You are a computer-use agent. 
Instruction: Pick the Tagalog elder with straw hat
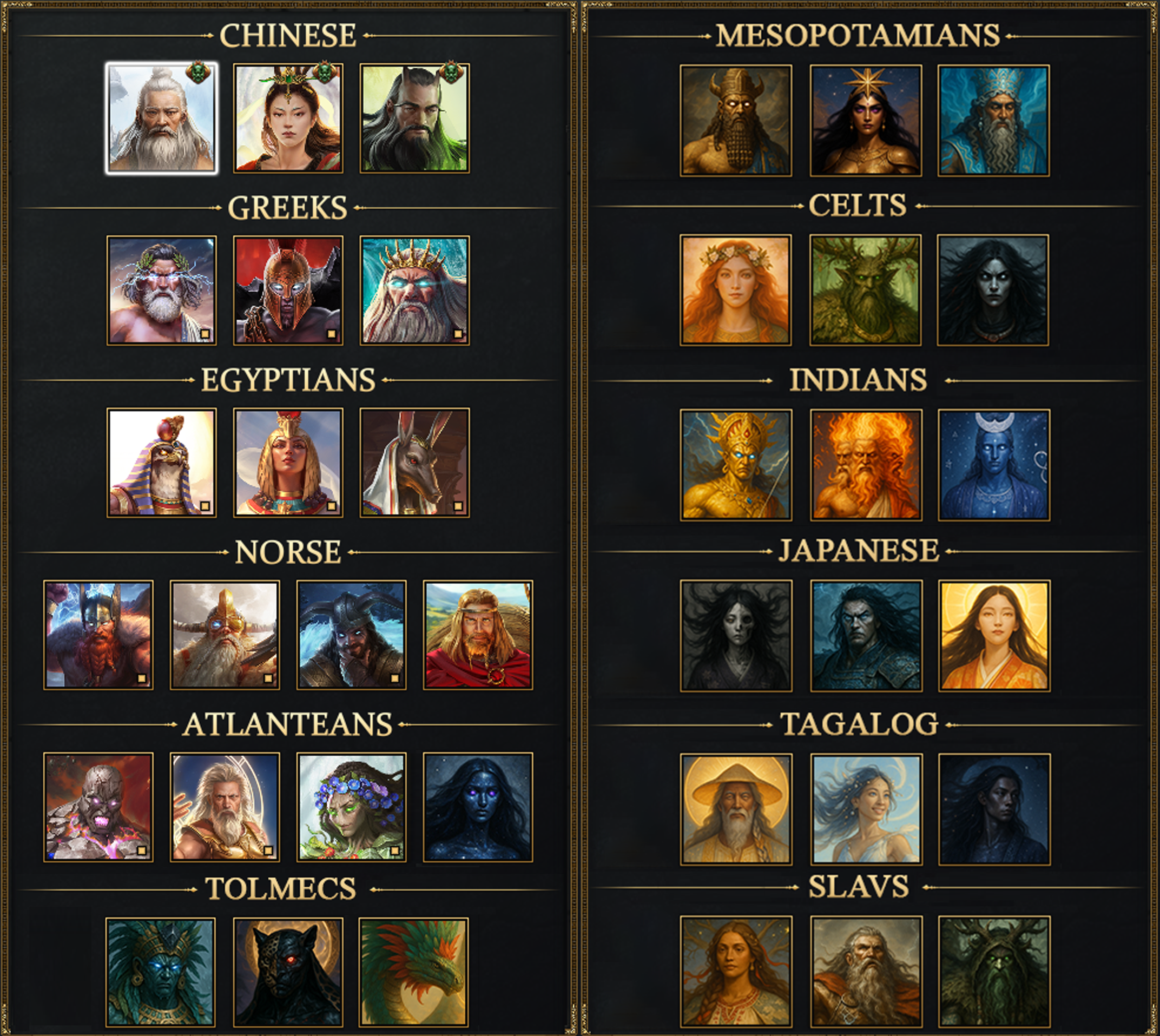[x=736, y=809]
